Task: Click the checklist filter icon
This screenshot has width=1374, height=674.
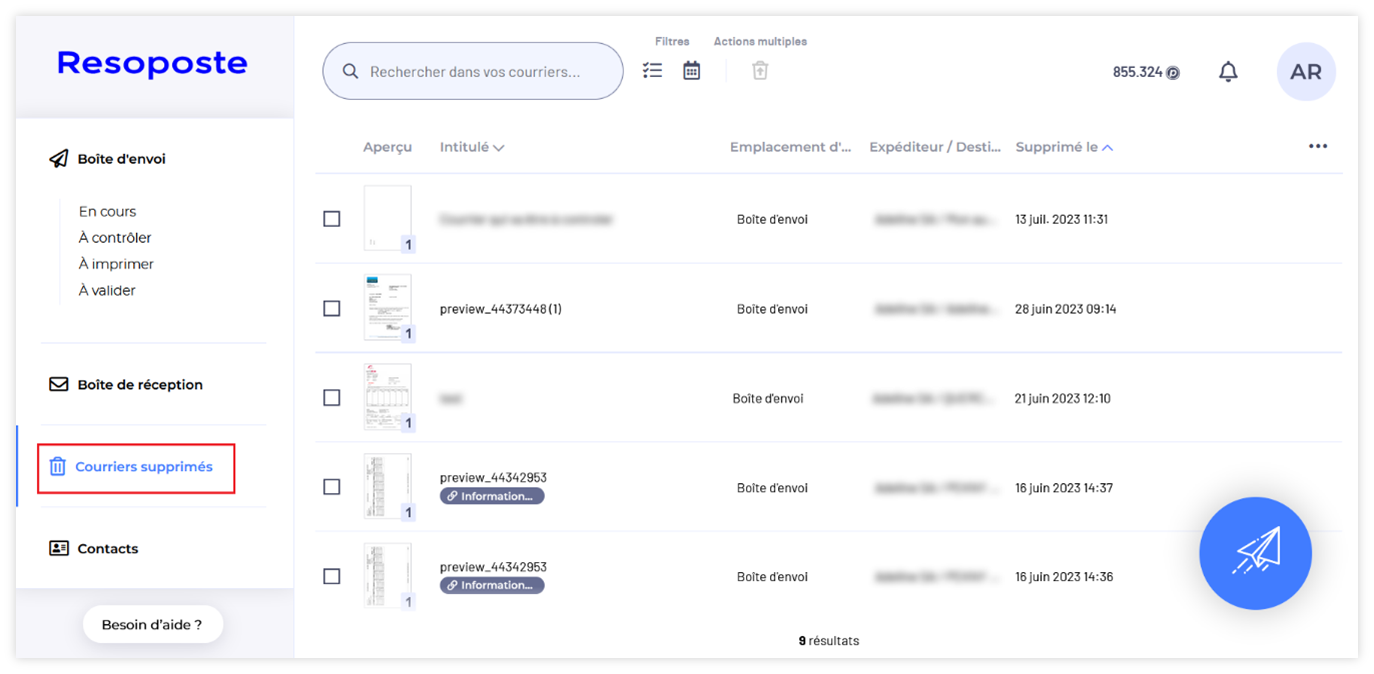Action: (653, 71)
